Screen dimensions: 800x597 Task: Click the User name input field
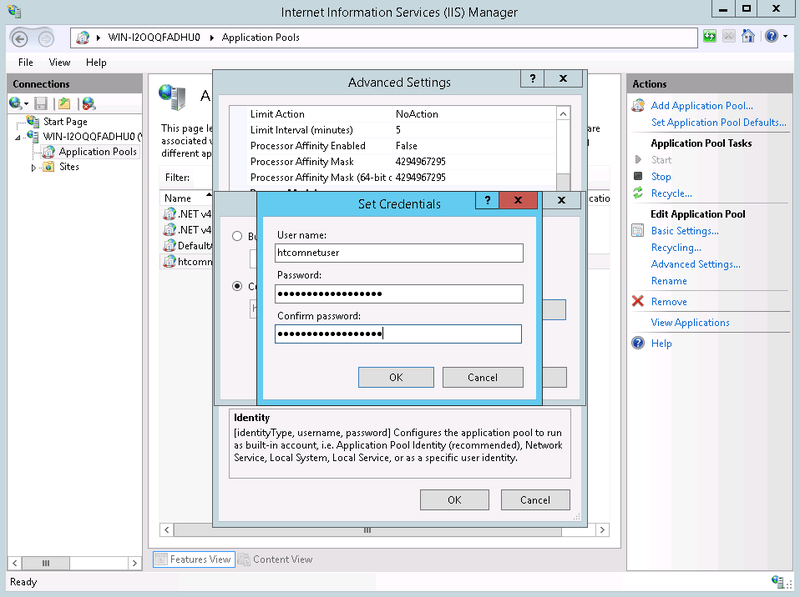click(x=399, y=253)
